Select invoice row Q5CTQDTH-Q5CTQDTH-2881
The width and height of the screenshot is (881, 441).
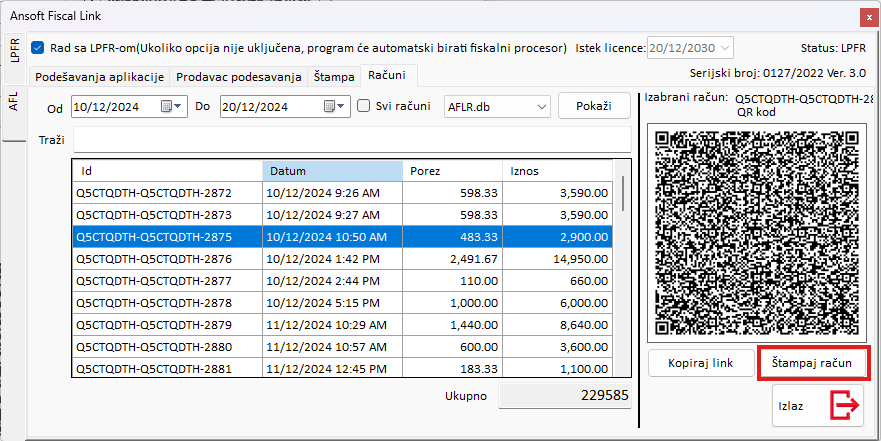pos(343,369)
